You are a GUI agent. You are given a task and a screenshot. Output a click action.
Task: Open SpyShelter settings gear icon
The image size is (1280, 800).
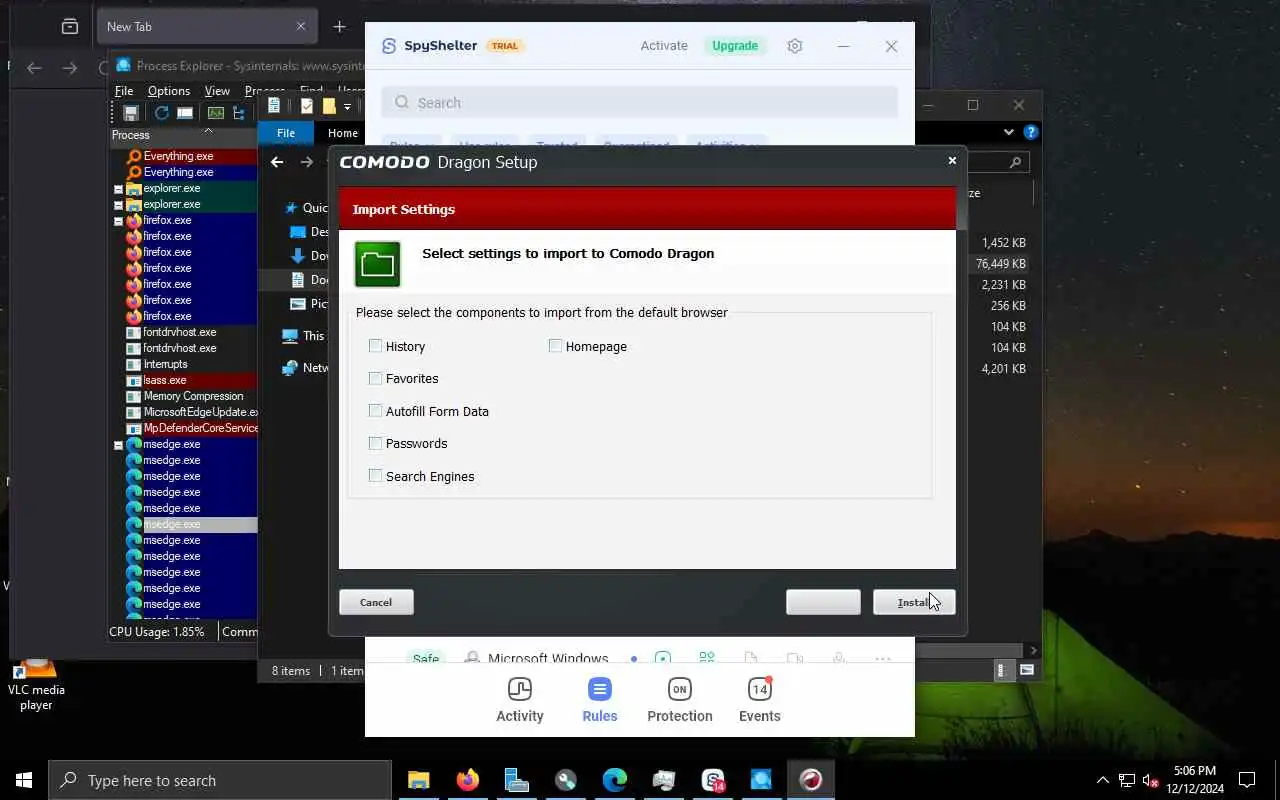point(795,46)
